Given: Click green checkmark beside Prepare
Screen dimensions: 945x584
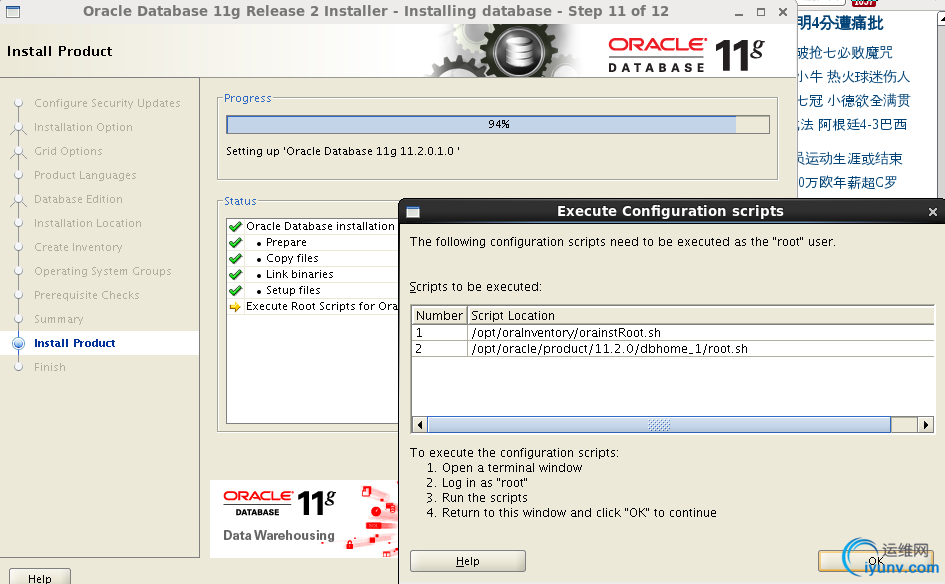Looking at the screenshot, I should click(x=236, y=243).
